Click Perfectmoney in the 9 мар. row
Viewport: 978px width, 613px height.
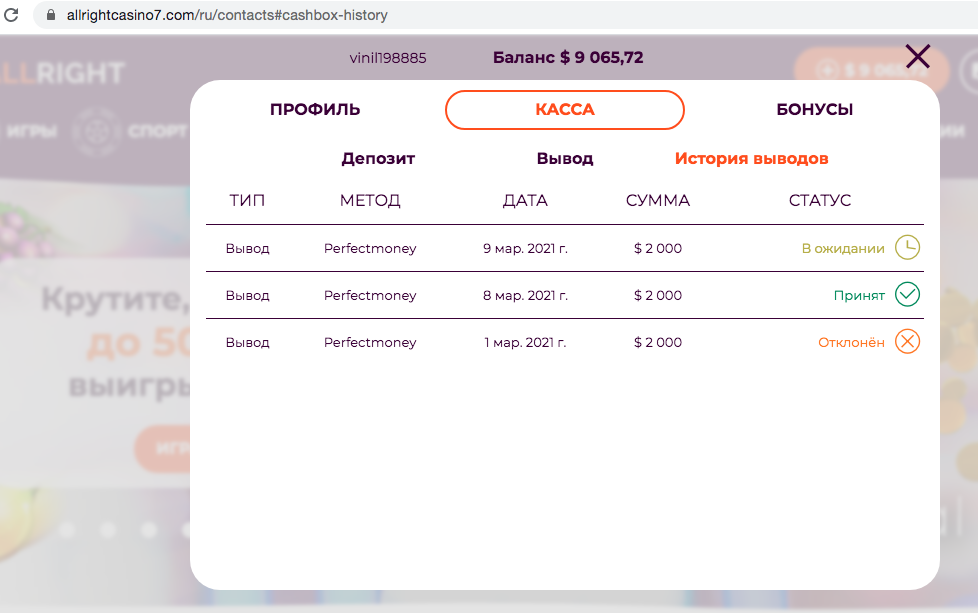coord(370,248)
